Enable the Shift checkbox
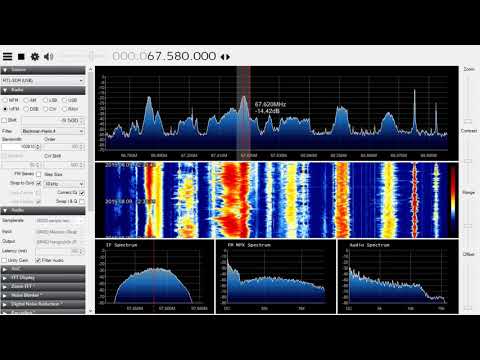The height and width of the screenshot is (360, 480). (5, 120)
